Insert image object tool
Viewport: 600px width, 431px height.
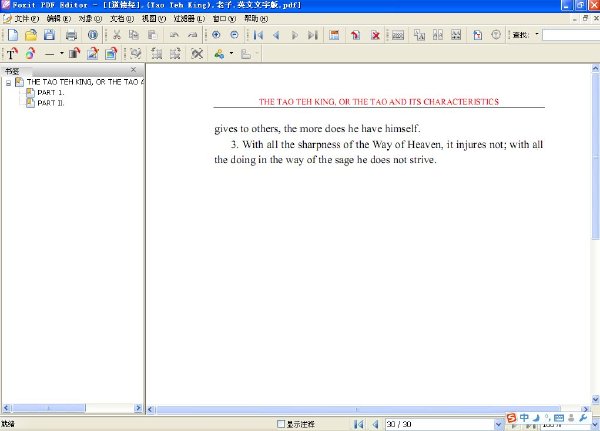click(93, 54)
